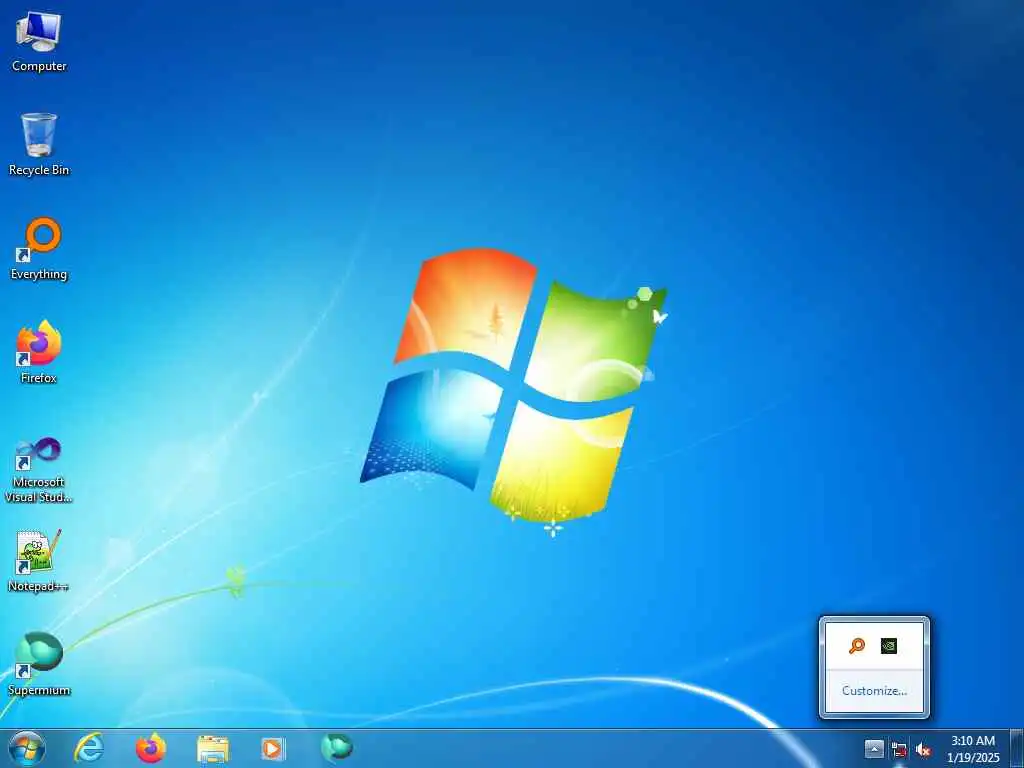This screenshot has width=1024, height=768.
Task: Launch Internet Explorer from the taskbar
Action: [x=89, y=748]
